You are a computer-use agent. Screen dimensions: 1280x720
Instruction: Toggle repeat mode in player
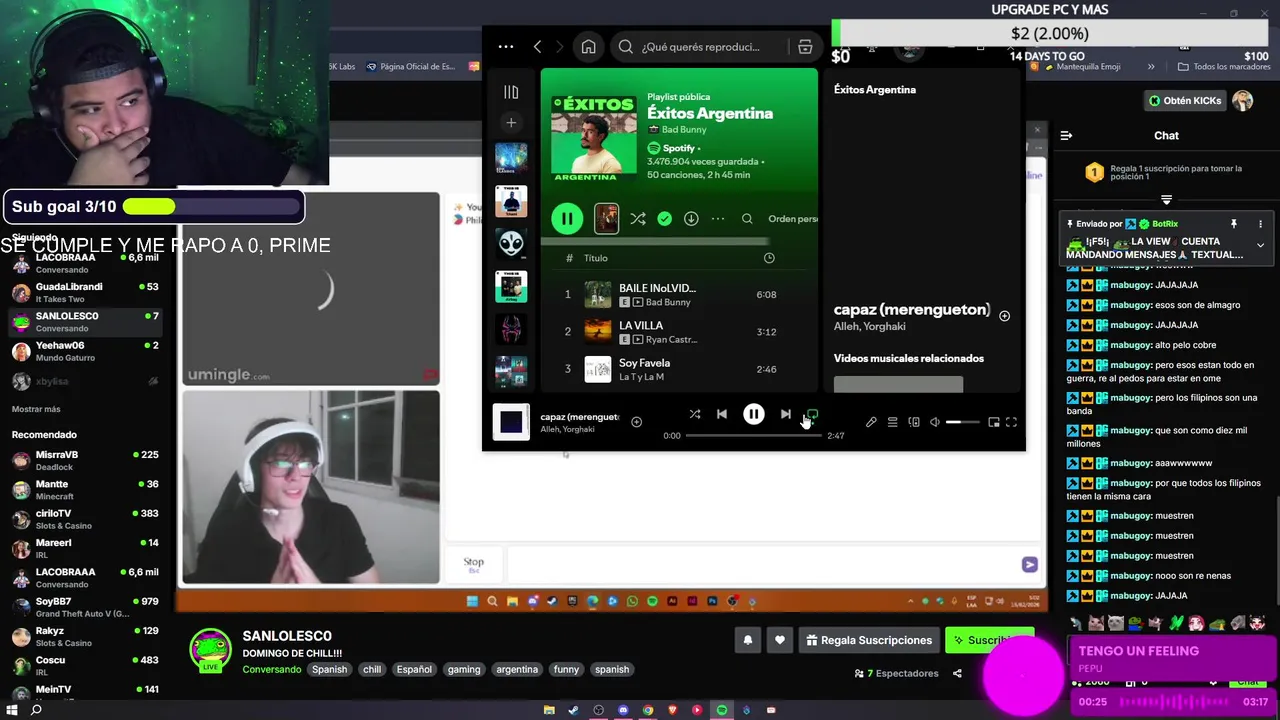[812, 414]
